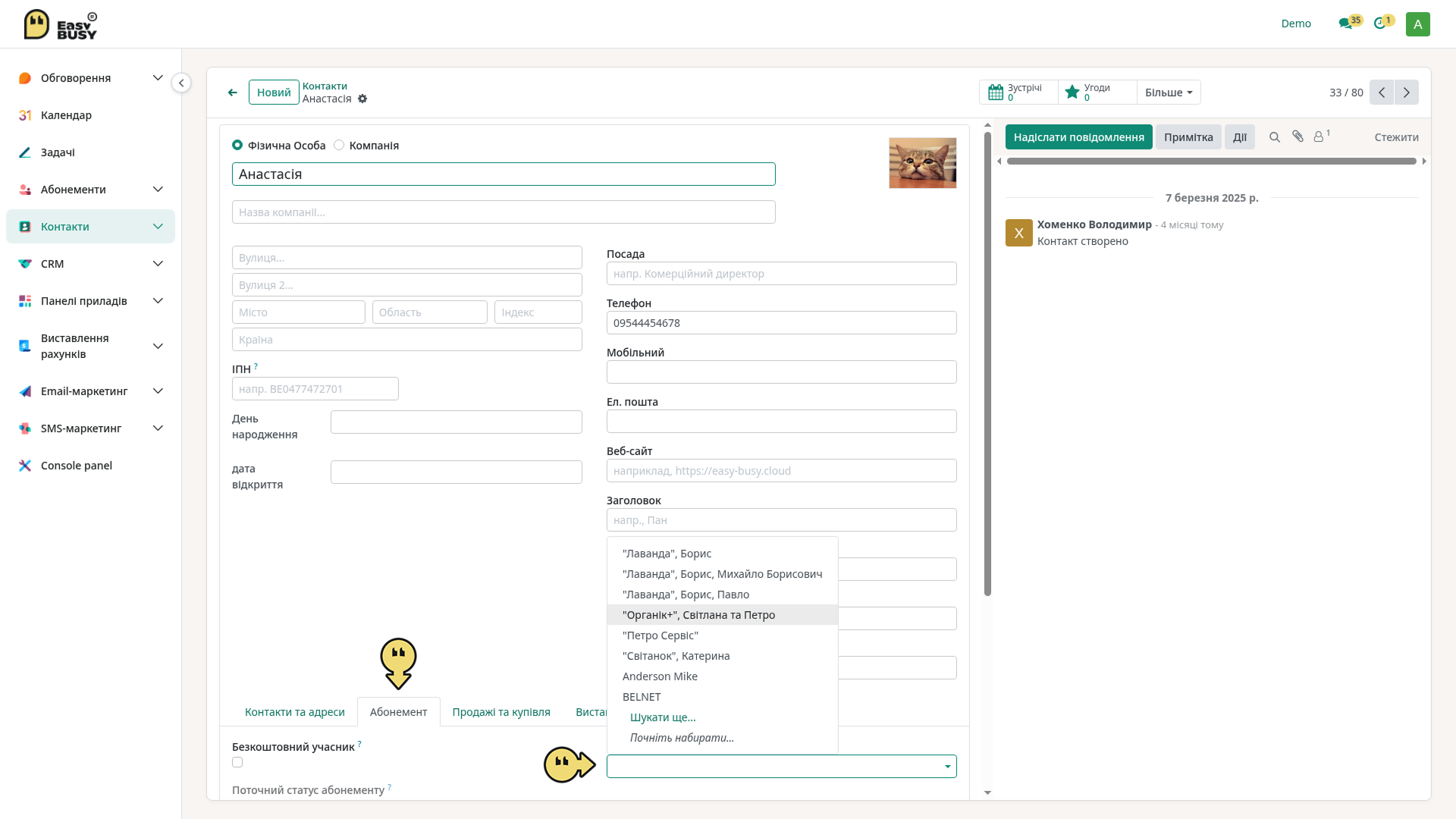The image size is (1456, 819).
Task: Select the Компанія radio button
Action: [x=339, y=145]
